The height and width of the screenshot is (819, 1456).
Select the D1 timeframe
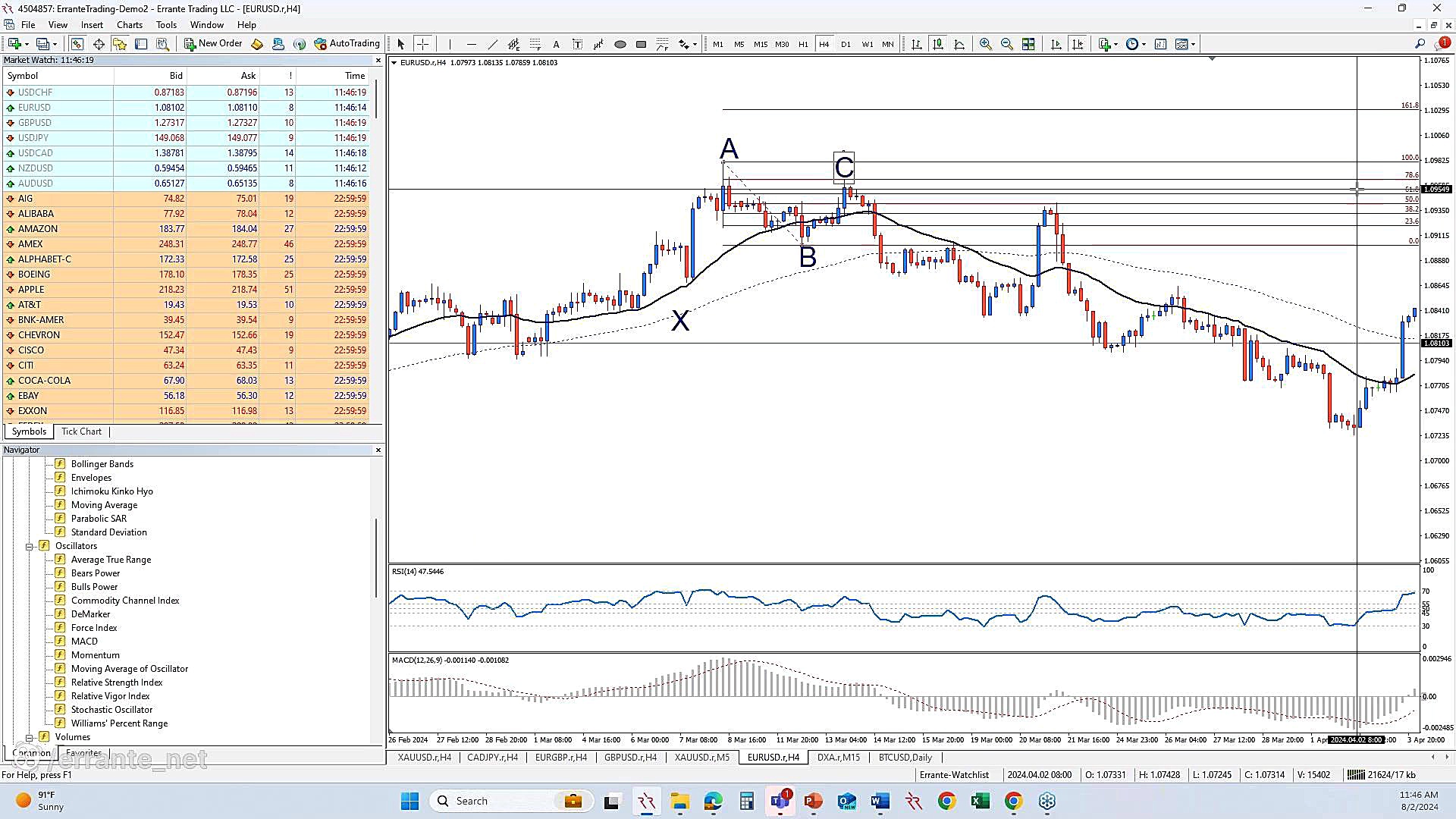[x=846, y=44]
